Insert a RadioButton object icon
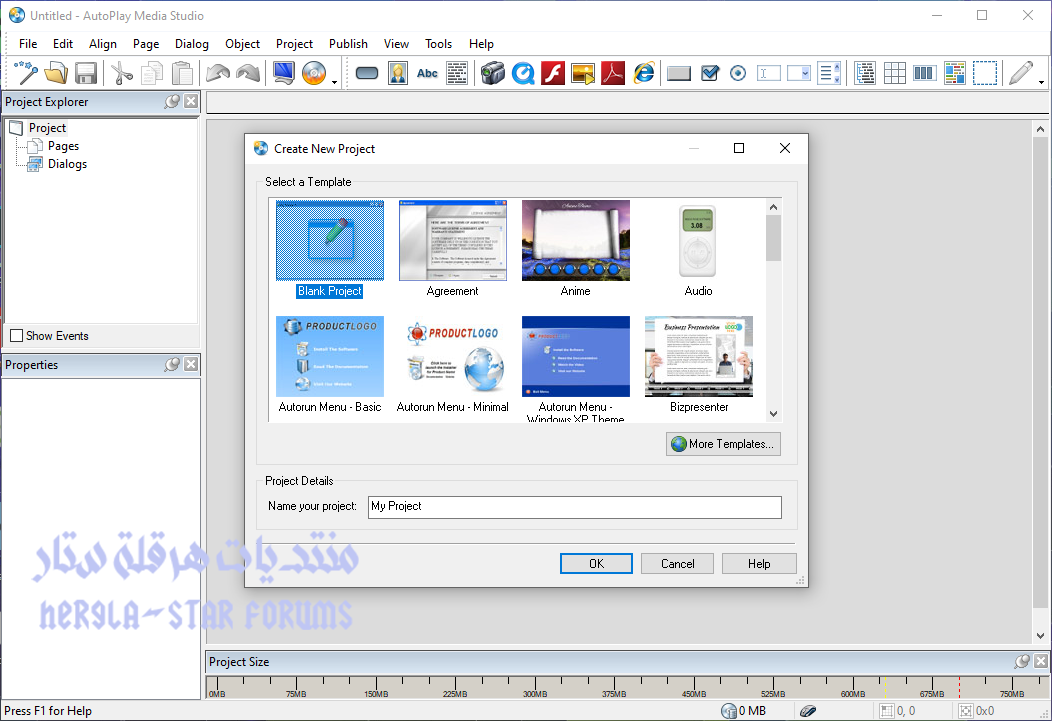This screenshot has width=1052, height=721. (738, 72)
